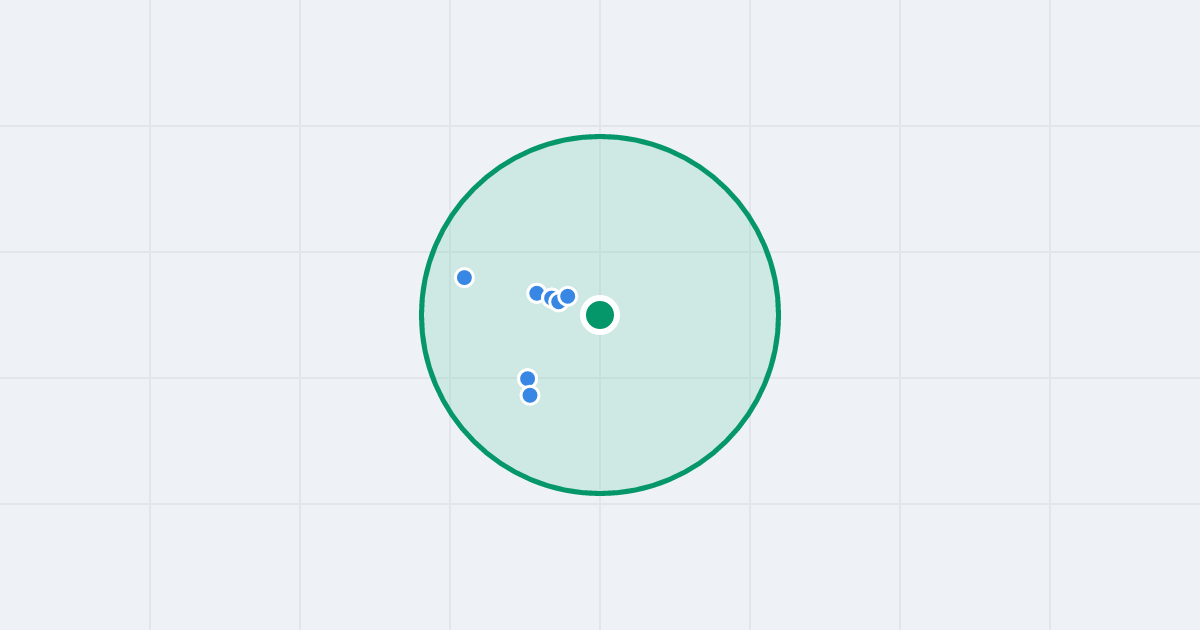Viewport: 1200px width, 630px height.
Task: Select the upper dot of the lower blue pair
Action: 527,378
